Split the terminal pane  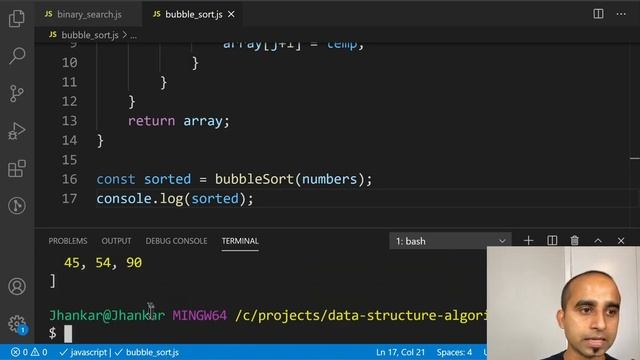(552, 240)
